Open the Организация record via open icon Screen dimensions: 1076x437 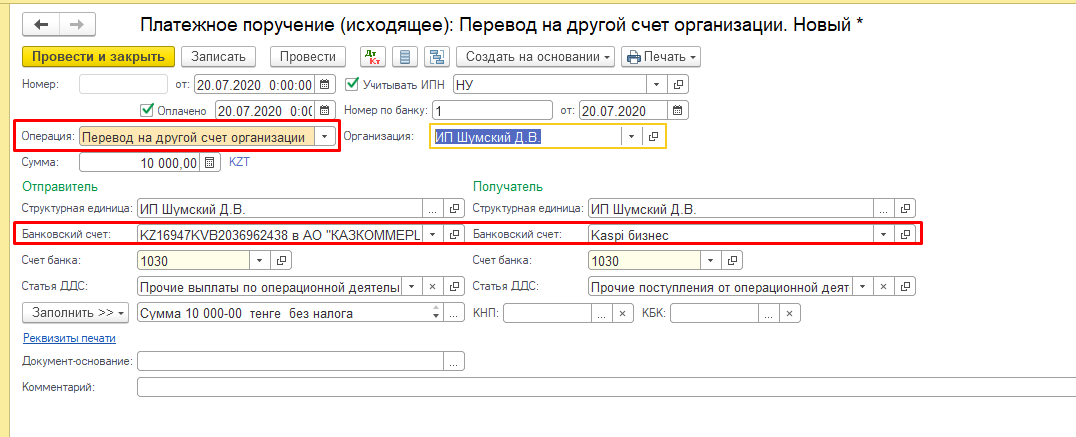point(654,137)
